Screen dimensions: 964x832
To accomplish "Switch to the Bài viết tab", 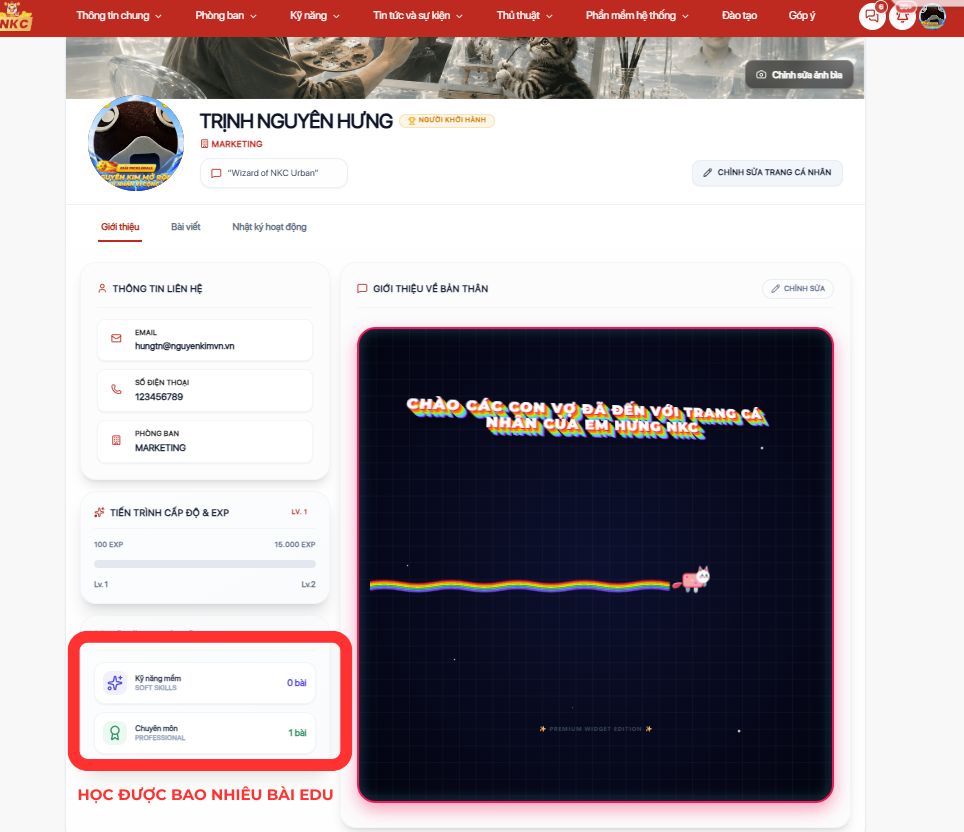I will pos(186,227).
